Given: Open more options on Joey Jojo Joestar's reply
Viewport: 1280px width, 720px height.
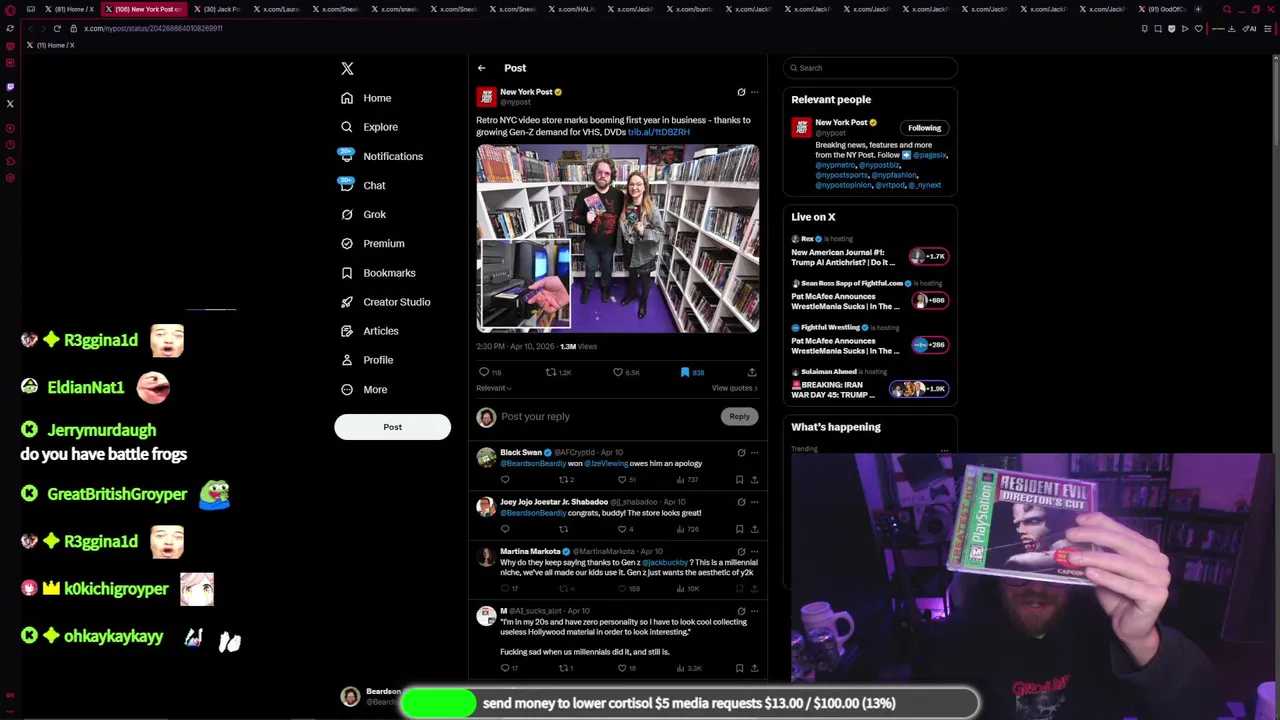Looking at the screenshot, I should tap(755, 502).
